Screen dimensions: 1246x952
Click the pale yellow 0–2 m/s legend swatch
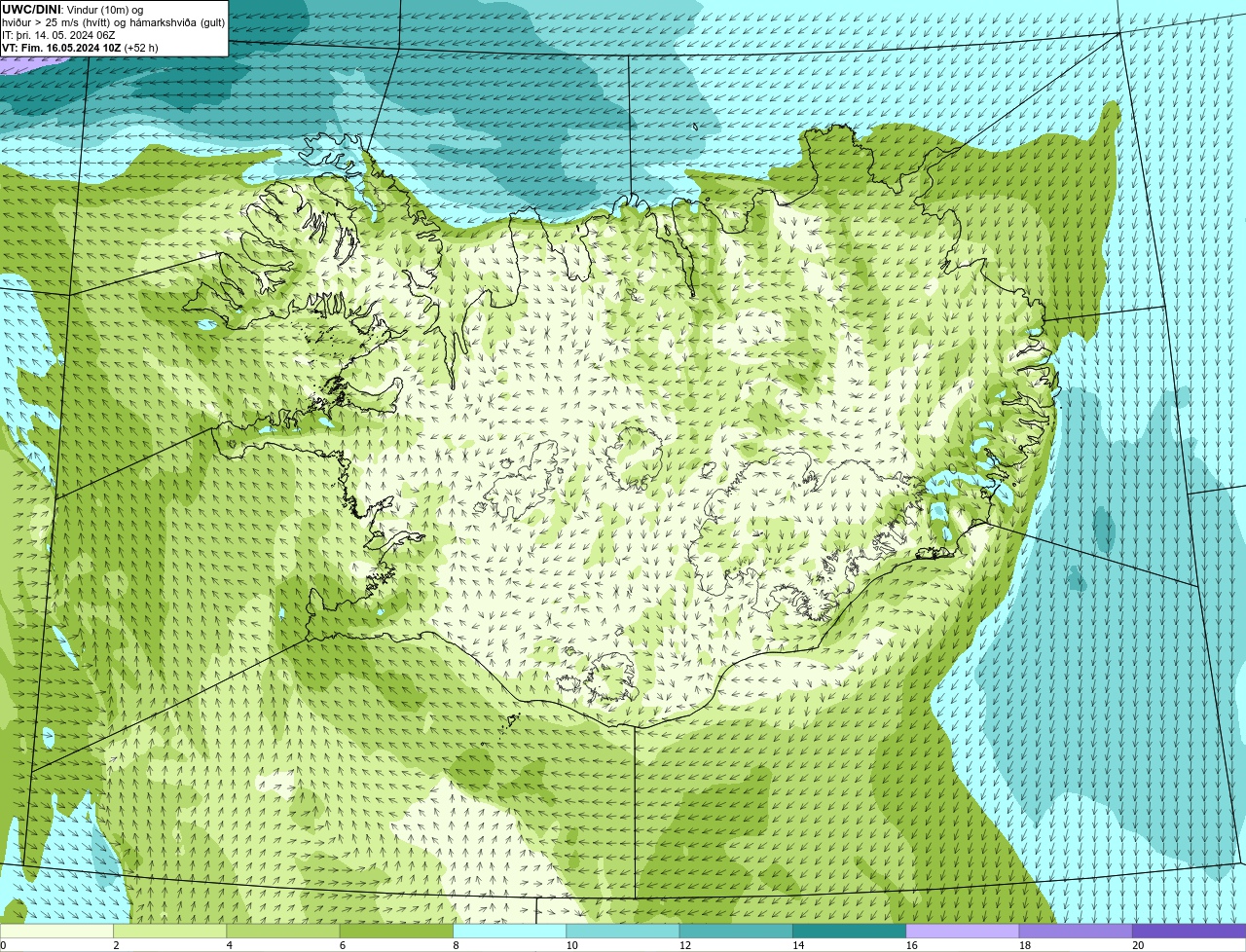click(57, 931)
